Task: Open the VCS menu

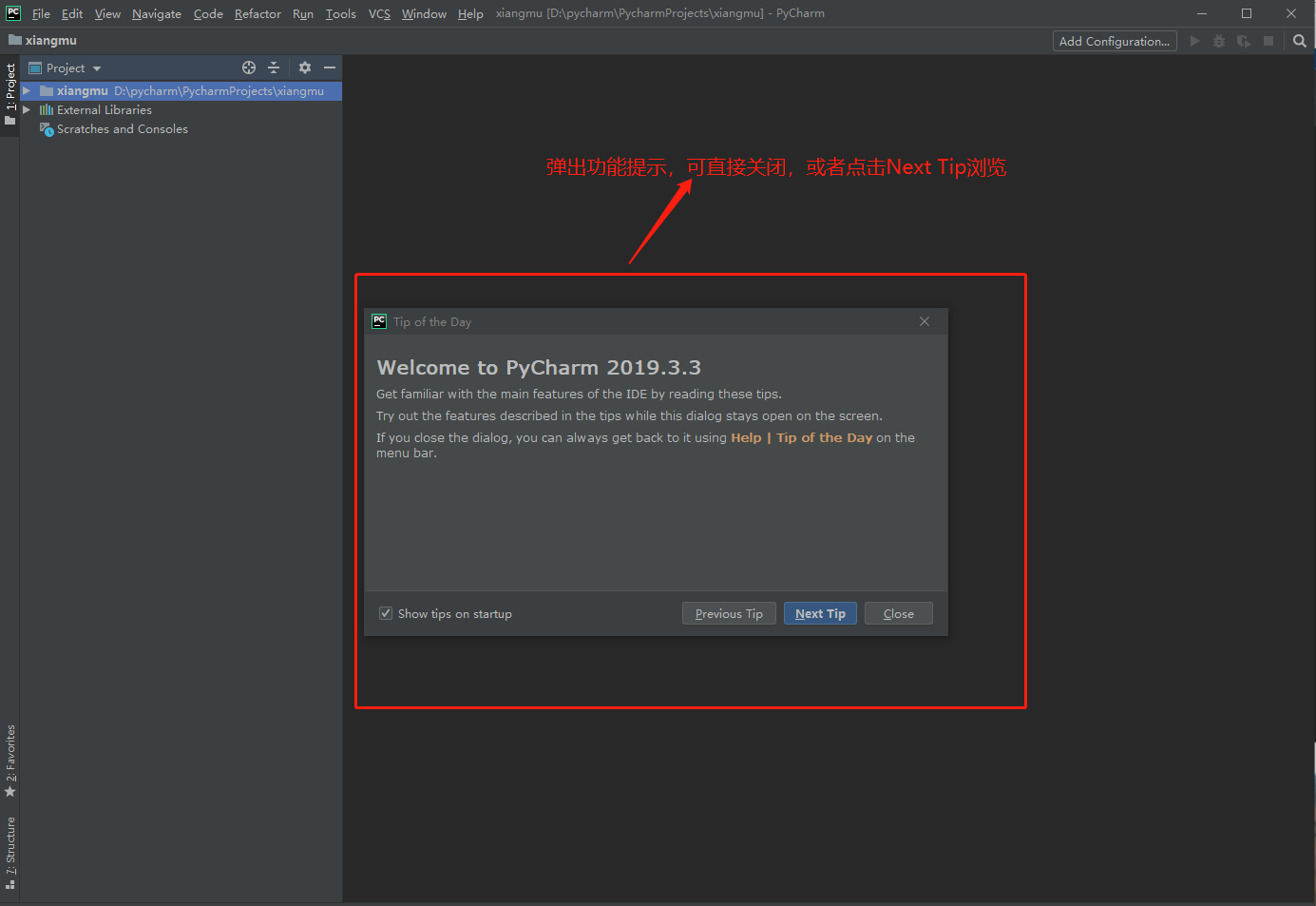Action: point(379,13)
